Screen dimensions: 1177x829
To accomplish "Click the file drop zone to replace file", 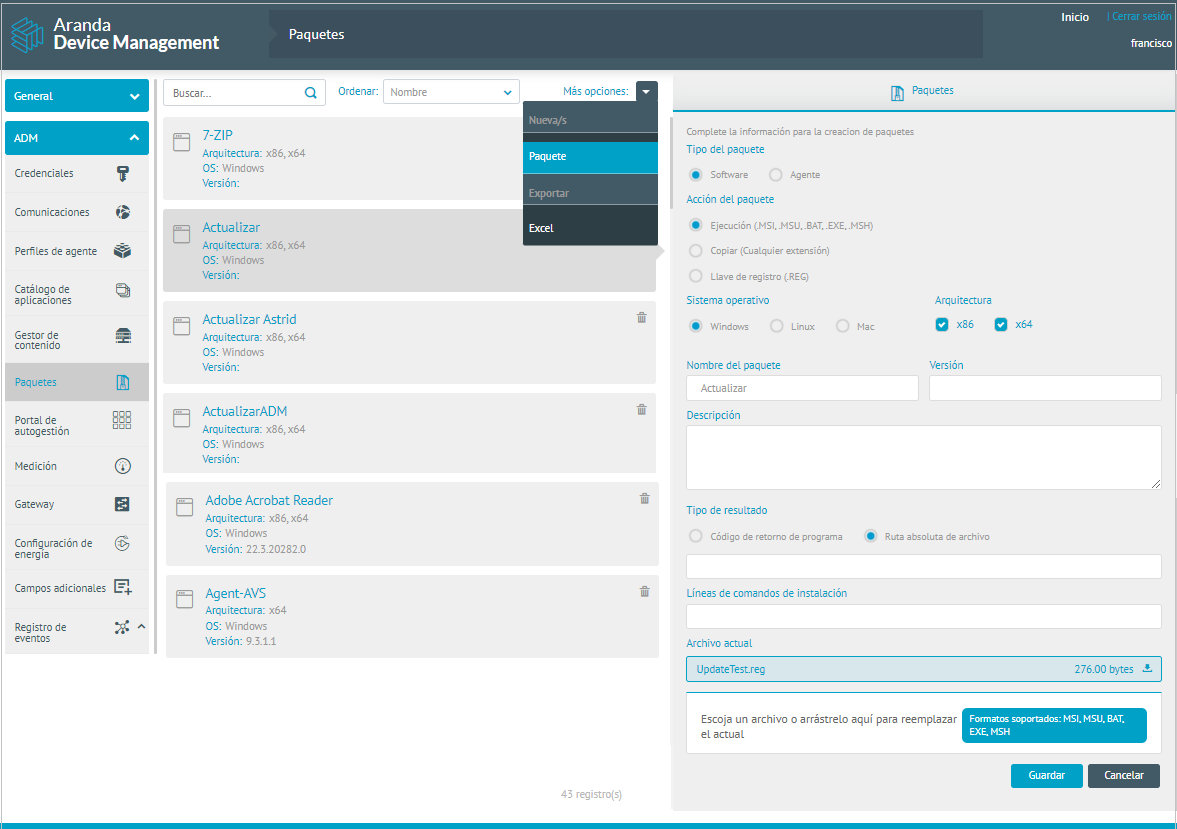I will click(x=923, y=724).
